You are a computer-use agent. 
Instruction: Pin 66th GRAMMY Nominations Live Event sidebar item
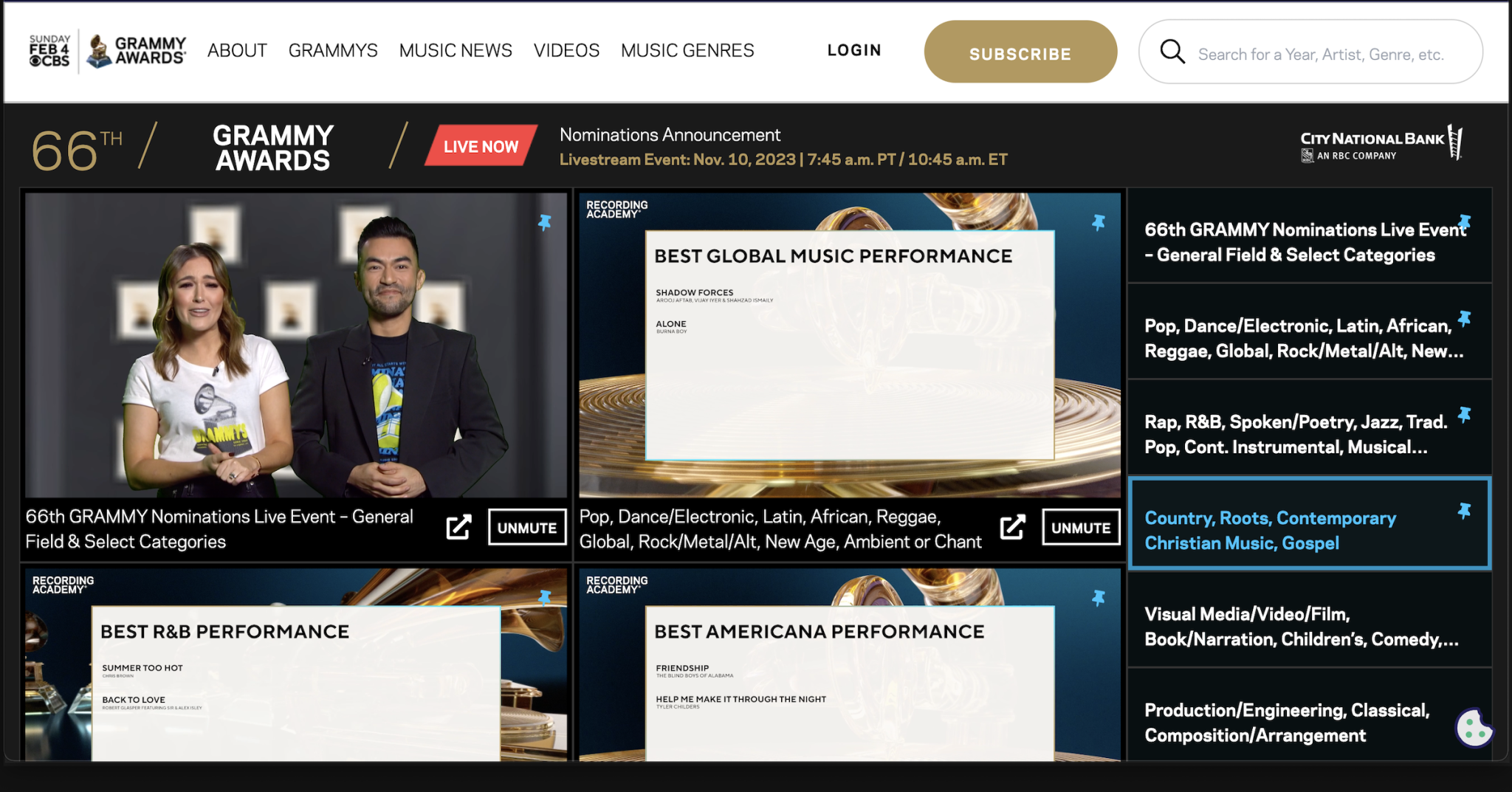tap(1465, 222)
